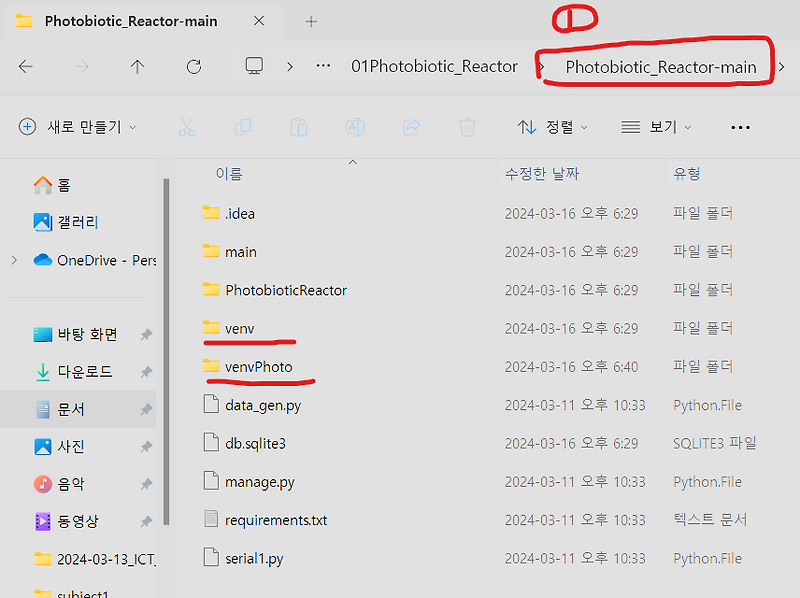Click the 텍스트 문서 type cell
The image size is (800, 598).
coord(710,520)
